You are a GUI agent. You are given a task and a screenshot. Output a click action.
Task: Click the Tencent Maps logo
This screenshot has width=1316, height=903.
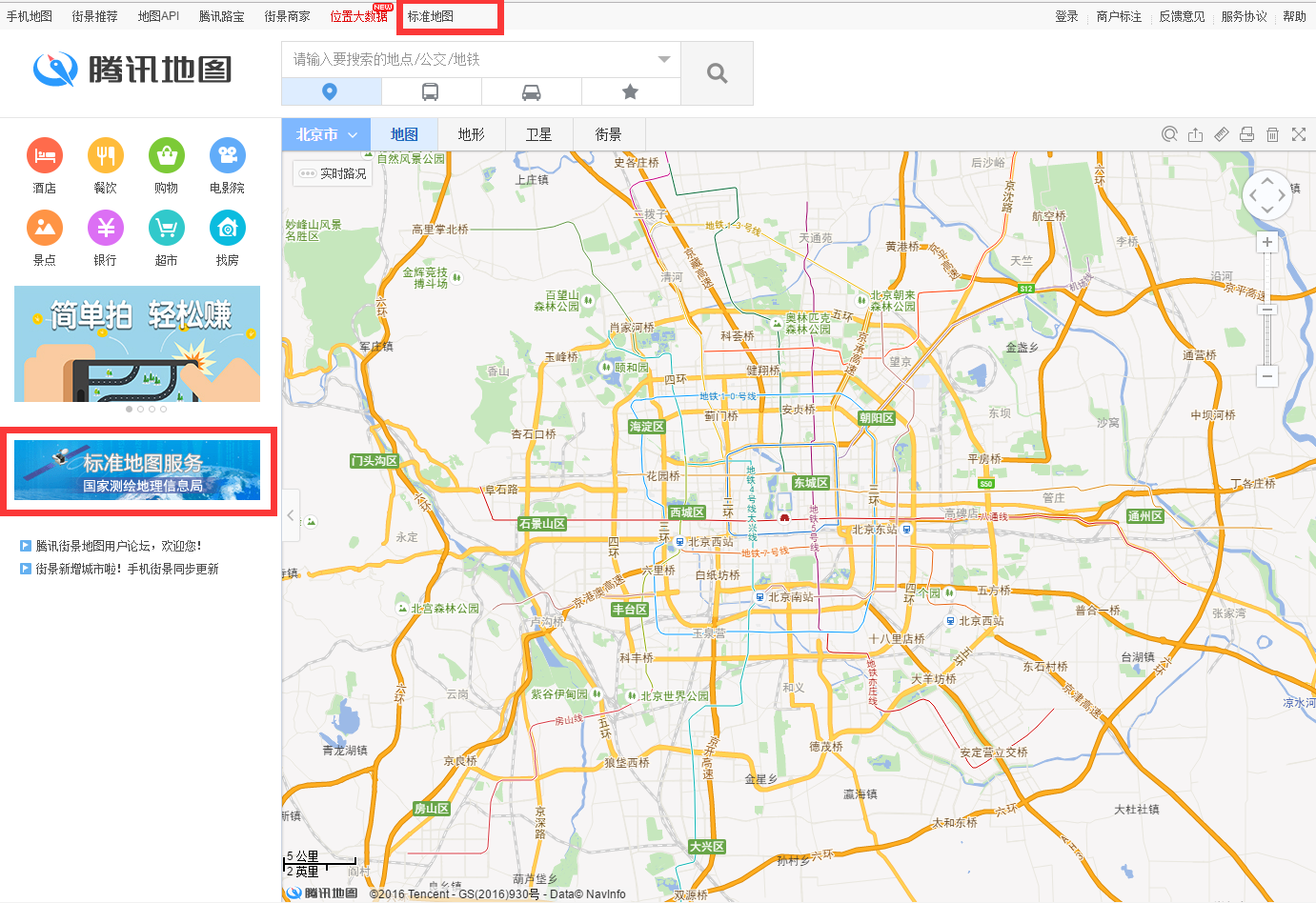[x=132, y=70]
